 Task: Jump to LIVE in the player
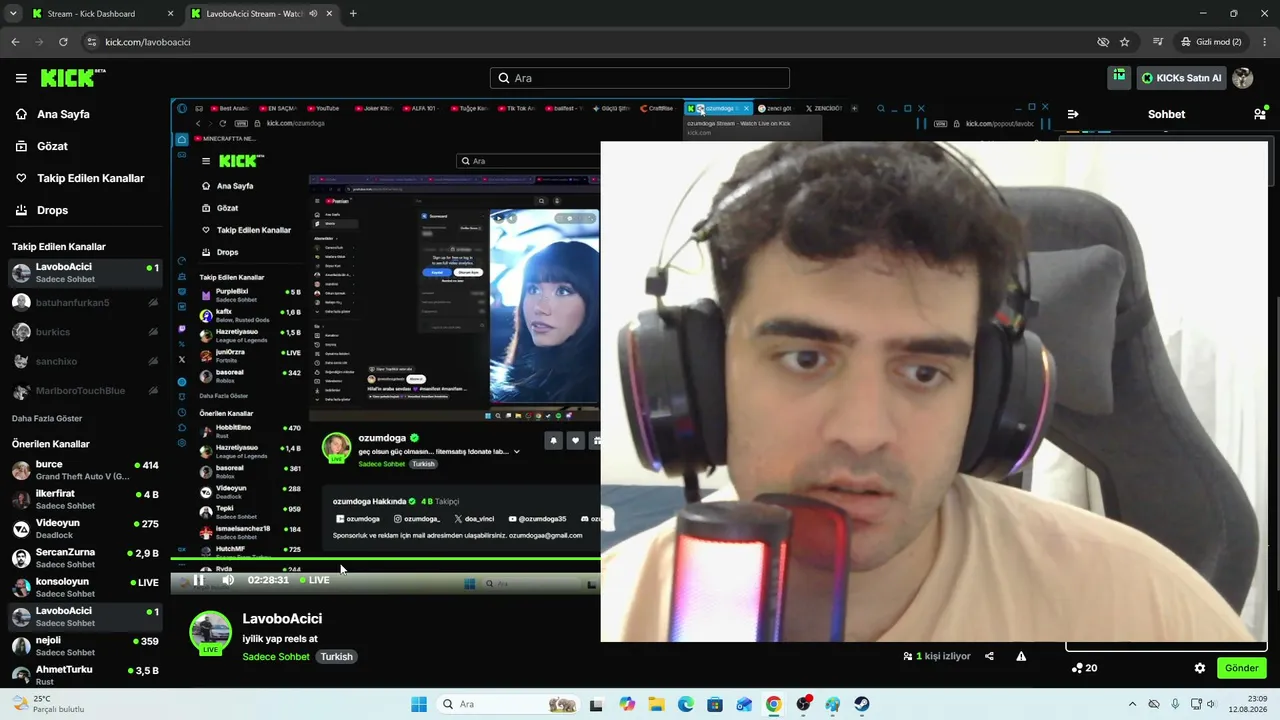pos(314,580)
